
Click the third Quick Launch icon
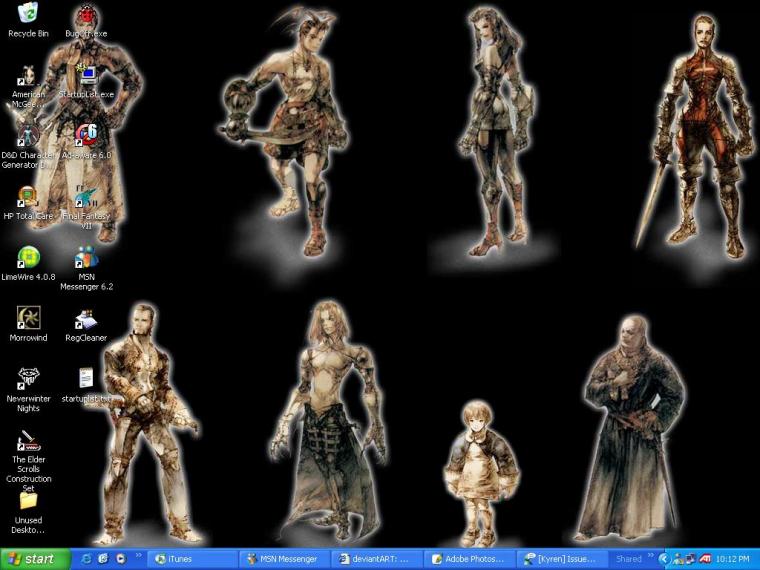coord(120,559)
